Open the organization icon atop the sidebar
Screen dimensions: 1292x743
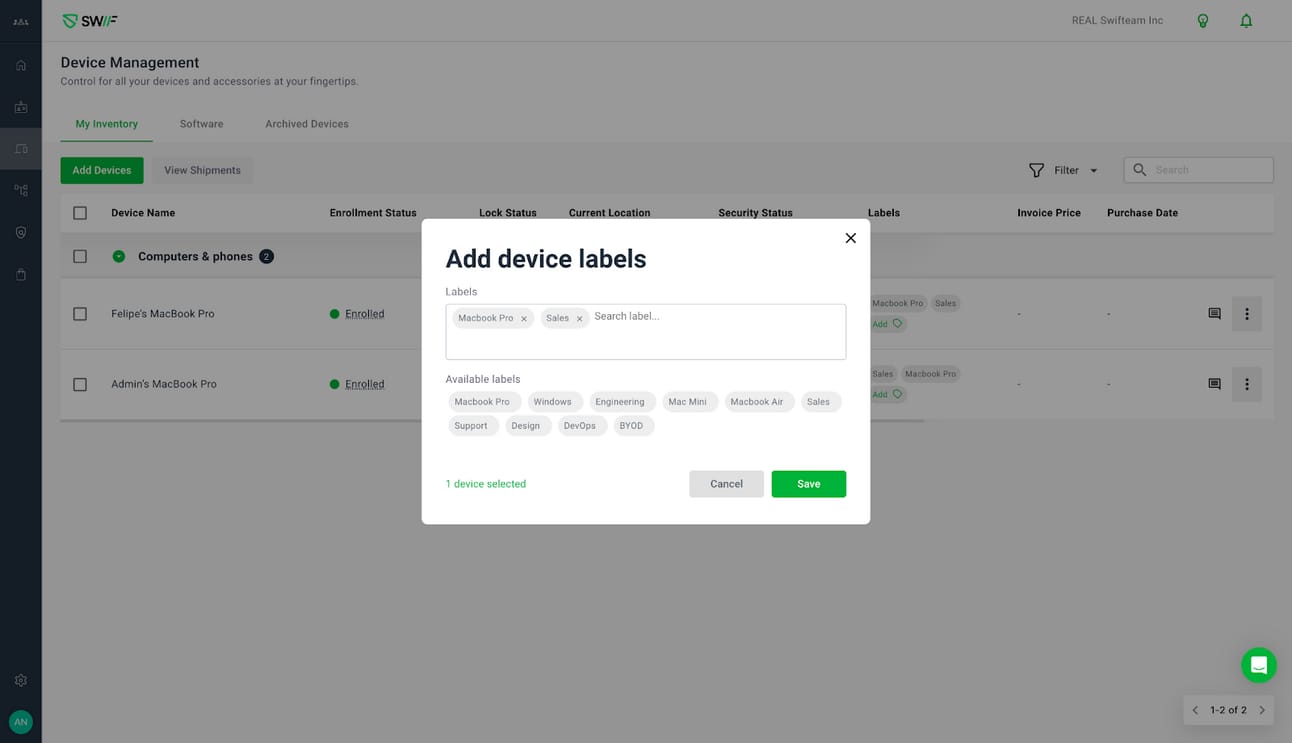coord(20,21)
